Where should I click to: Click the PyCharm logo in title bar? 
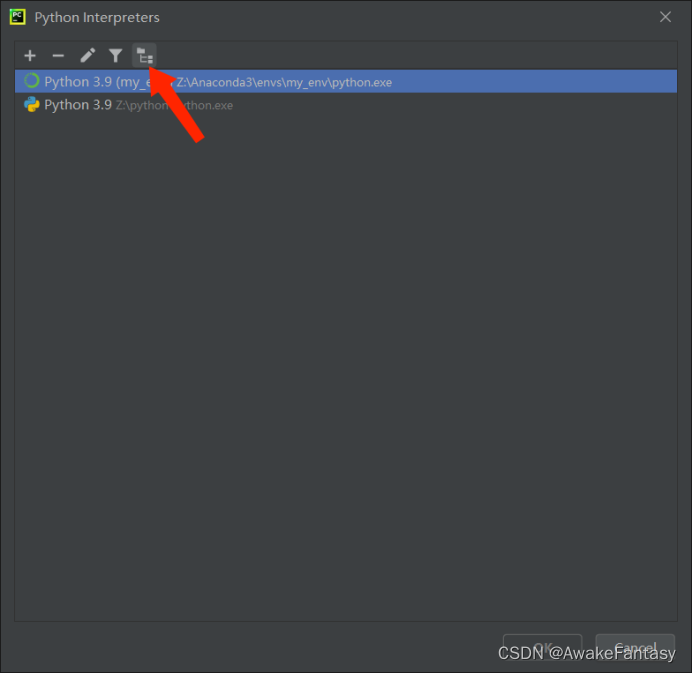(18, 17)
